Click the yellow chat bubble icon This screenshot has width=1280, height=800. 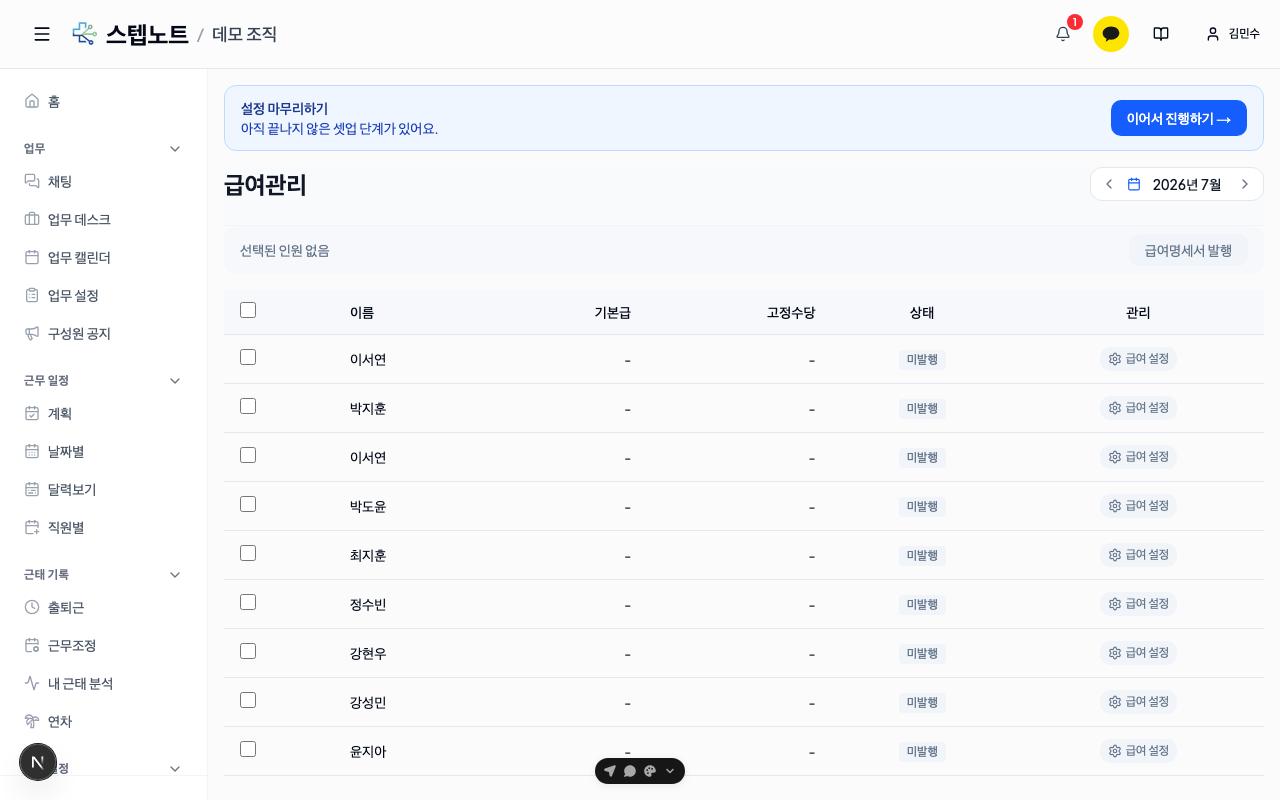point(1111,34)
